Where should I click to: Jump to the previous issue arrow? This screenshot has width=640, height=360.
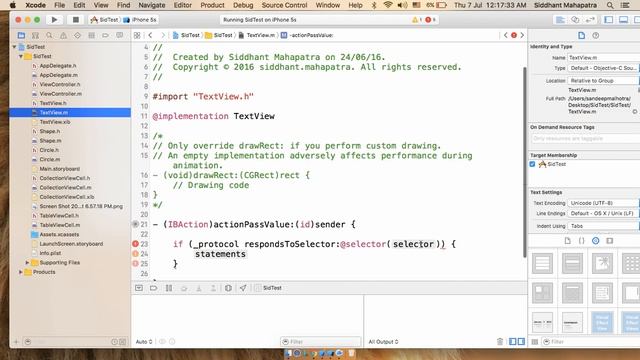point(505,36)
